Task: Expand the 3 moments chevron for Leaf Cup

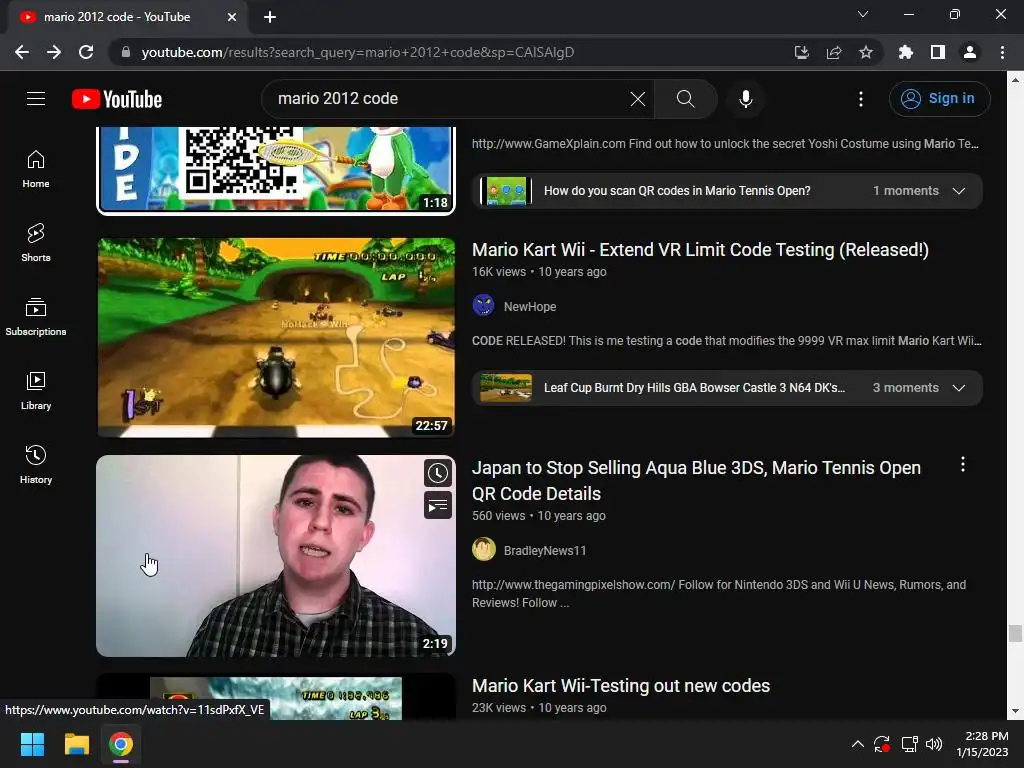Action: [x=958, y=388]
